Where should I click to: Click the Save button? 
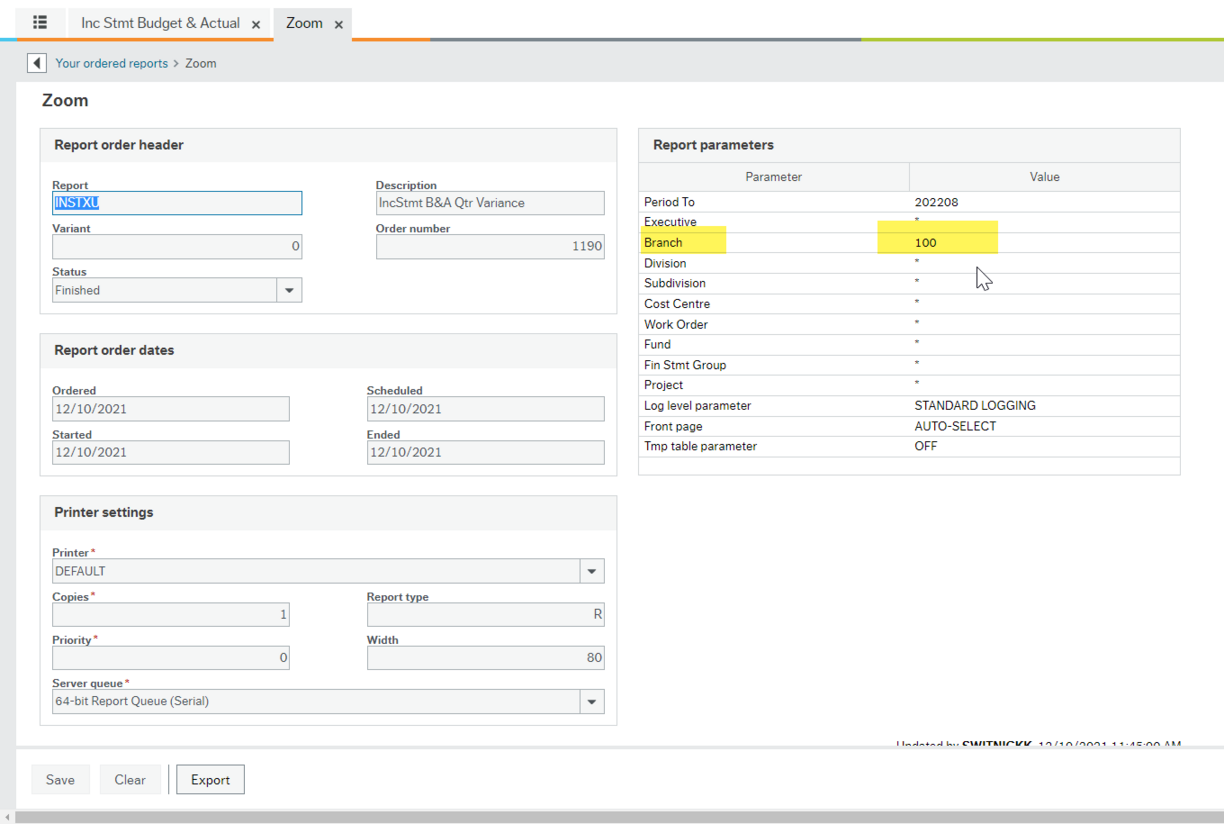(60, 779)
